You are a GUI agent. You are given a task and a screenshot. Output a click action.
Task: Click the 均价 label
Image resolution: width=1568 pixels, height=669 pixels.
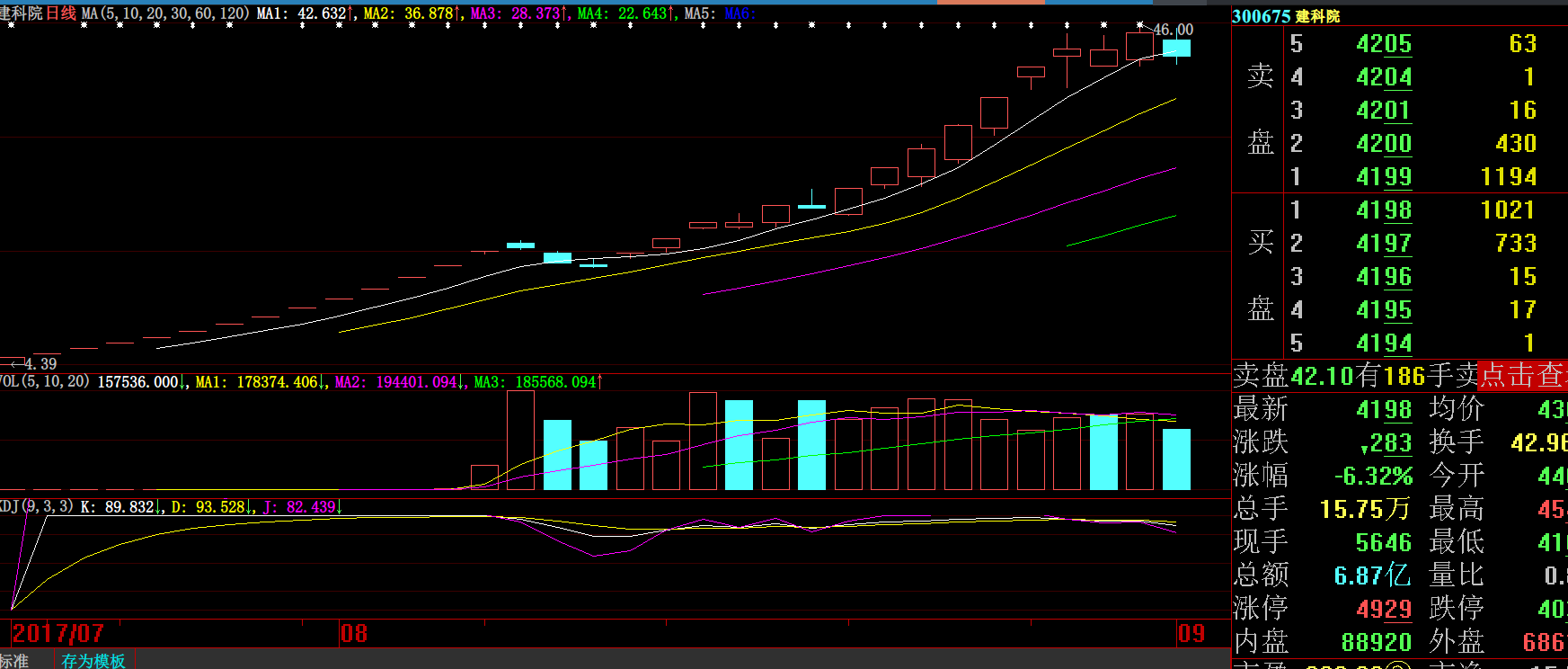click(1457, 408)
